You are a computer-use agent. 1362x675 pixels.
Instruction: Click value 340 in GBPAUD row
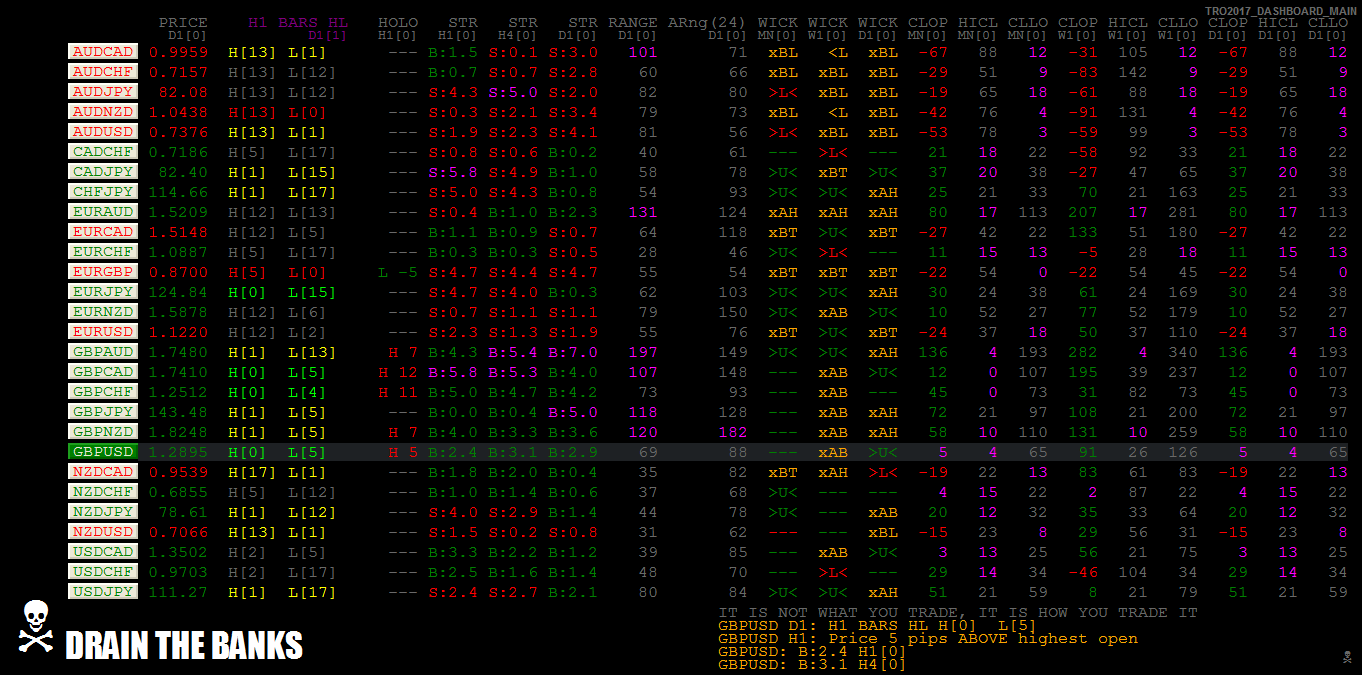click(1183, 352)
